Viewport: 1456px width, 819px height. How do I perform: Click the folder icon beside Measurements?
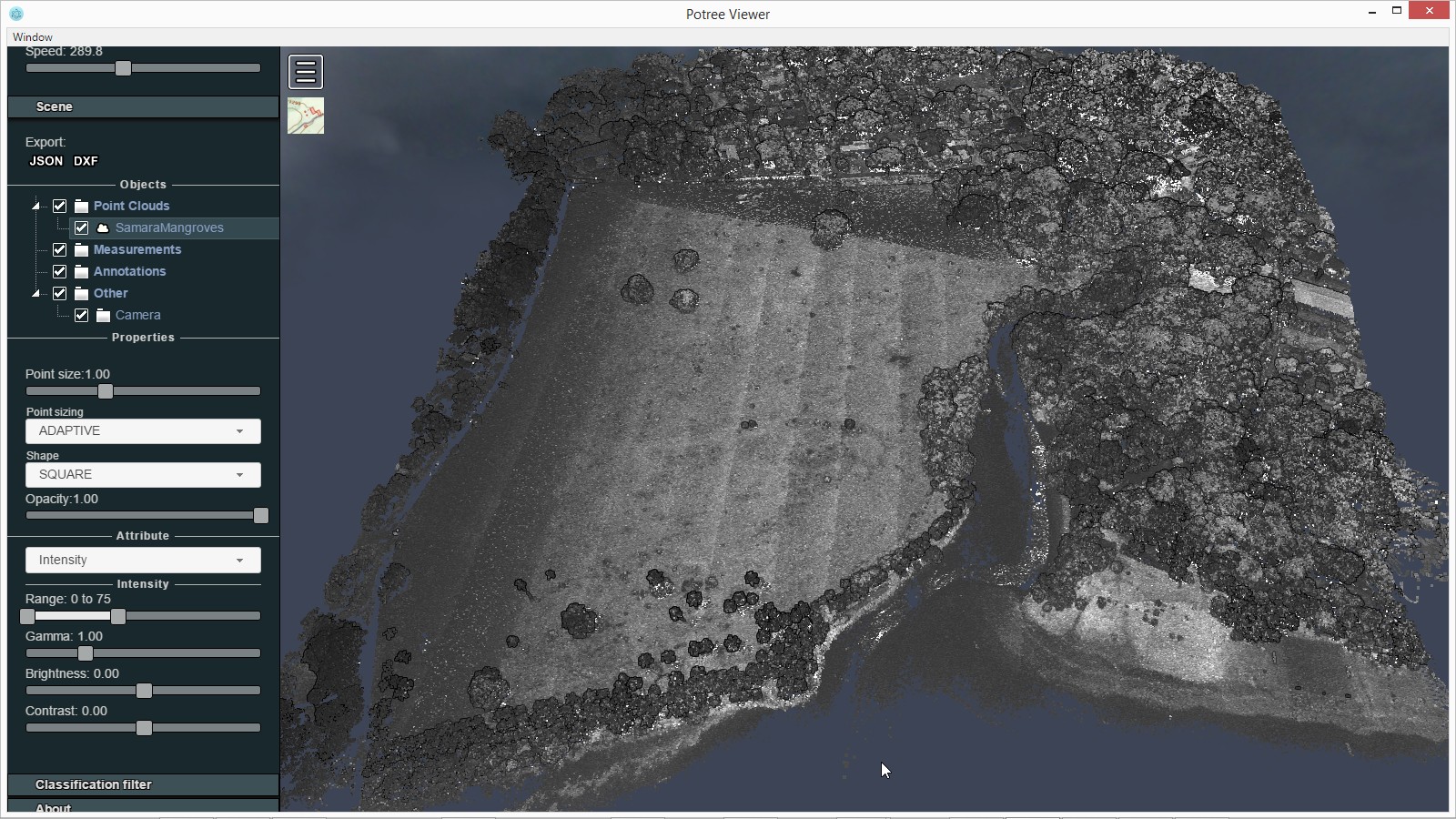click(81, 249)
